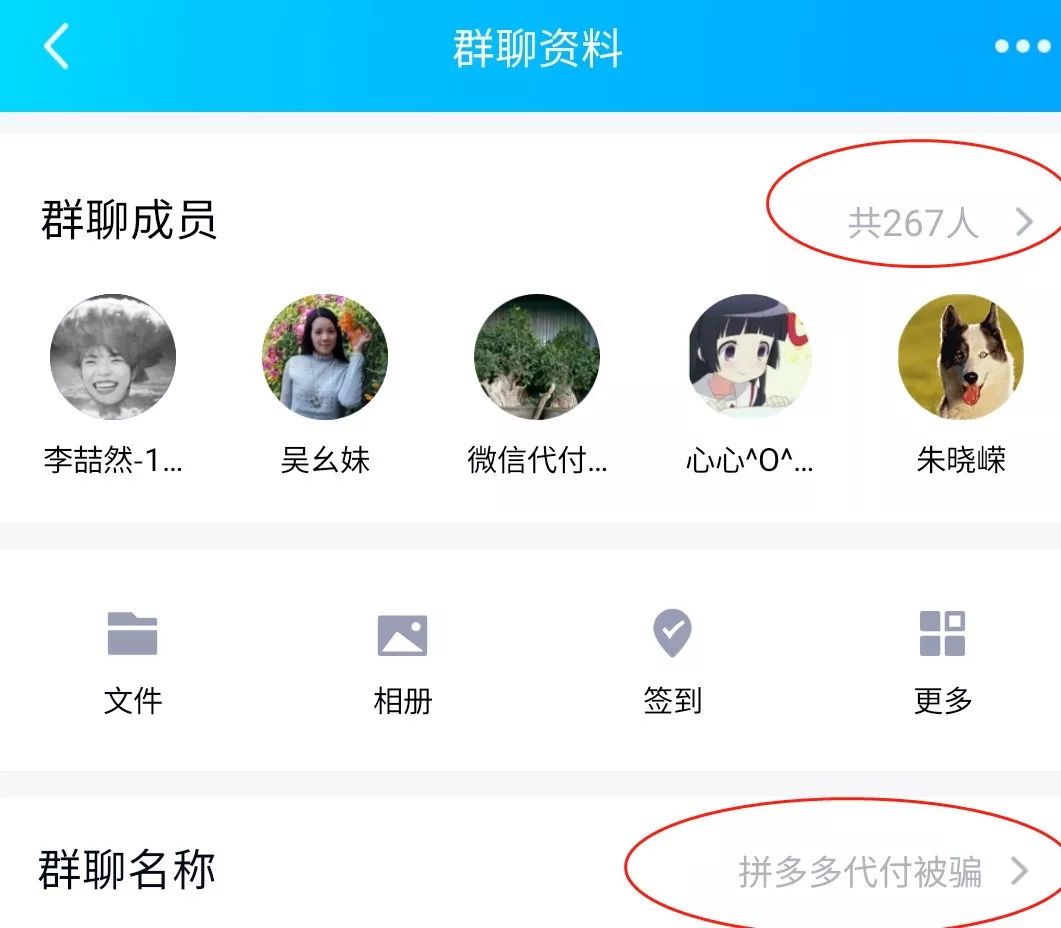View avatar of 吴幺妹

tap(325, 357)
